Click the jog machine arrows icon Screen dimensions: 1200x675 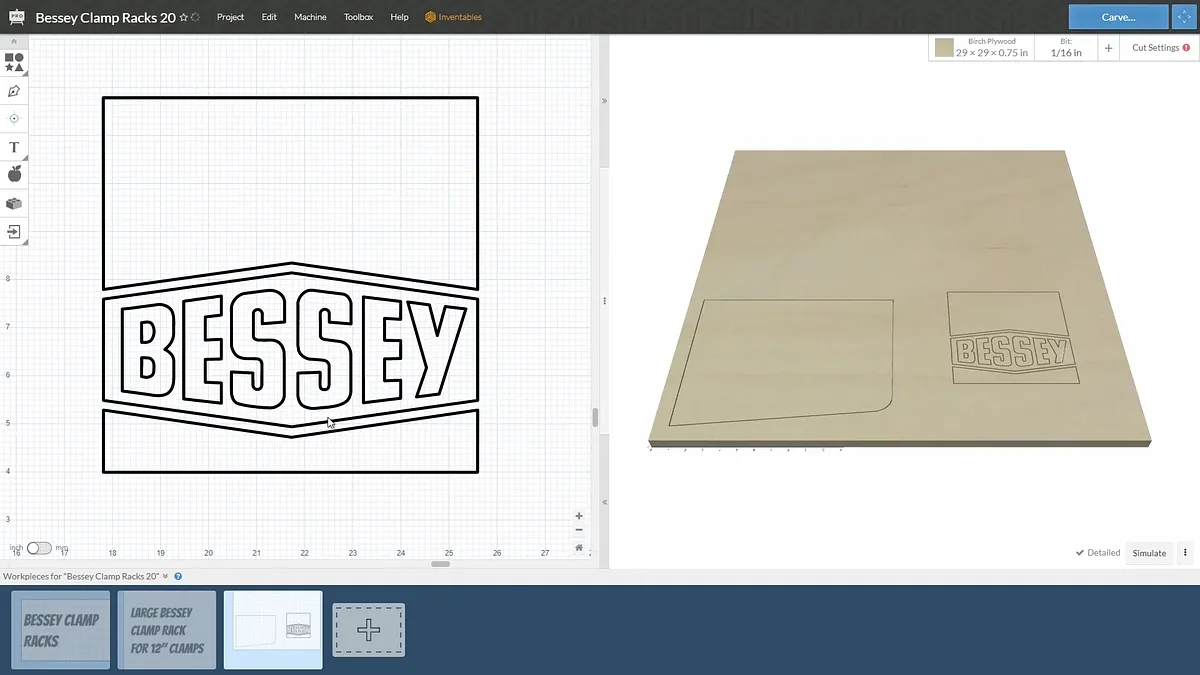point(1185,17)
